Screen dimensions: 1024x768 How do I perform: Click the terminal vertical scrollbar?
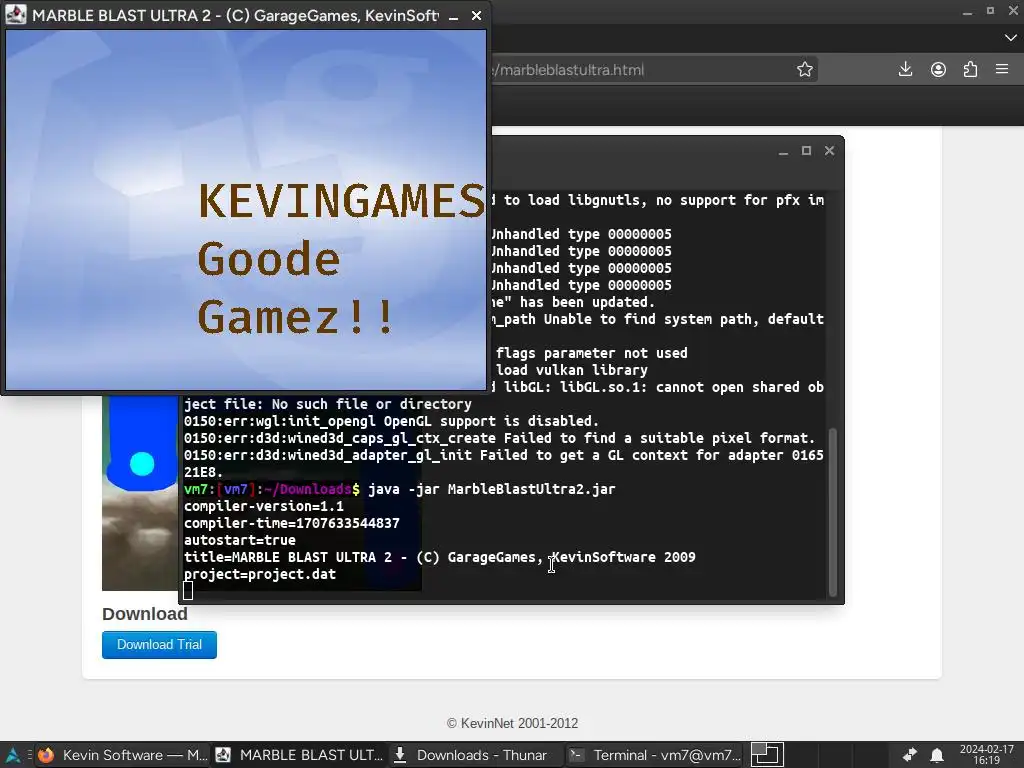(x=833, y=512)
